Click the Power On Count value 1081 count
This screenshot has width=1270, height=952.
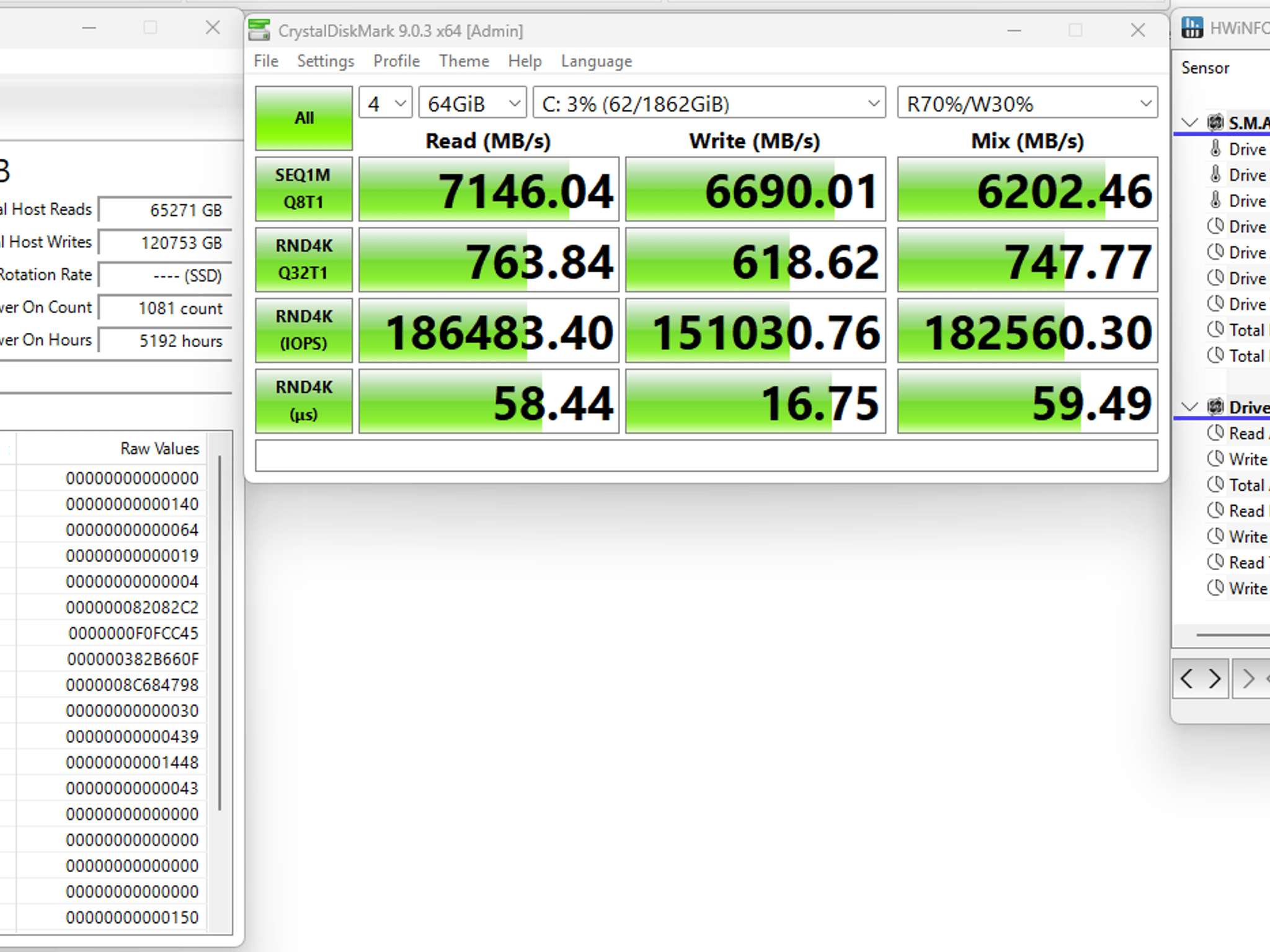pos(165,308)
